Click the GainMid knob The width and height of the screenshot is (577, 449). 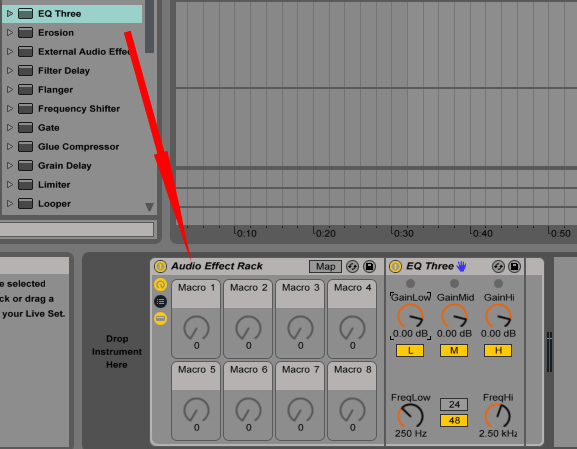click(x=454, y=316)
